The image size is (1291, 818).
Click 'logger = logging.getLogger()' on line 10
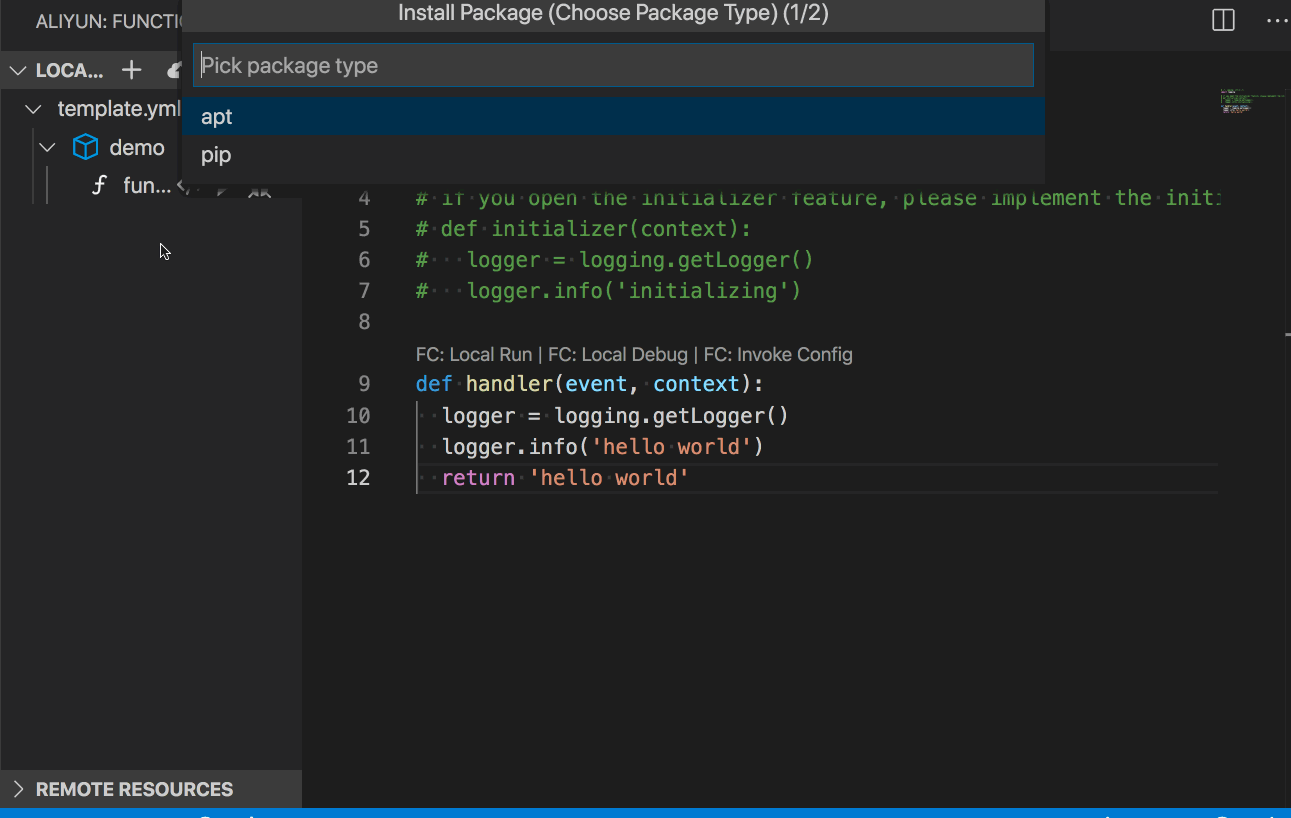tap(616, 415)
